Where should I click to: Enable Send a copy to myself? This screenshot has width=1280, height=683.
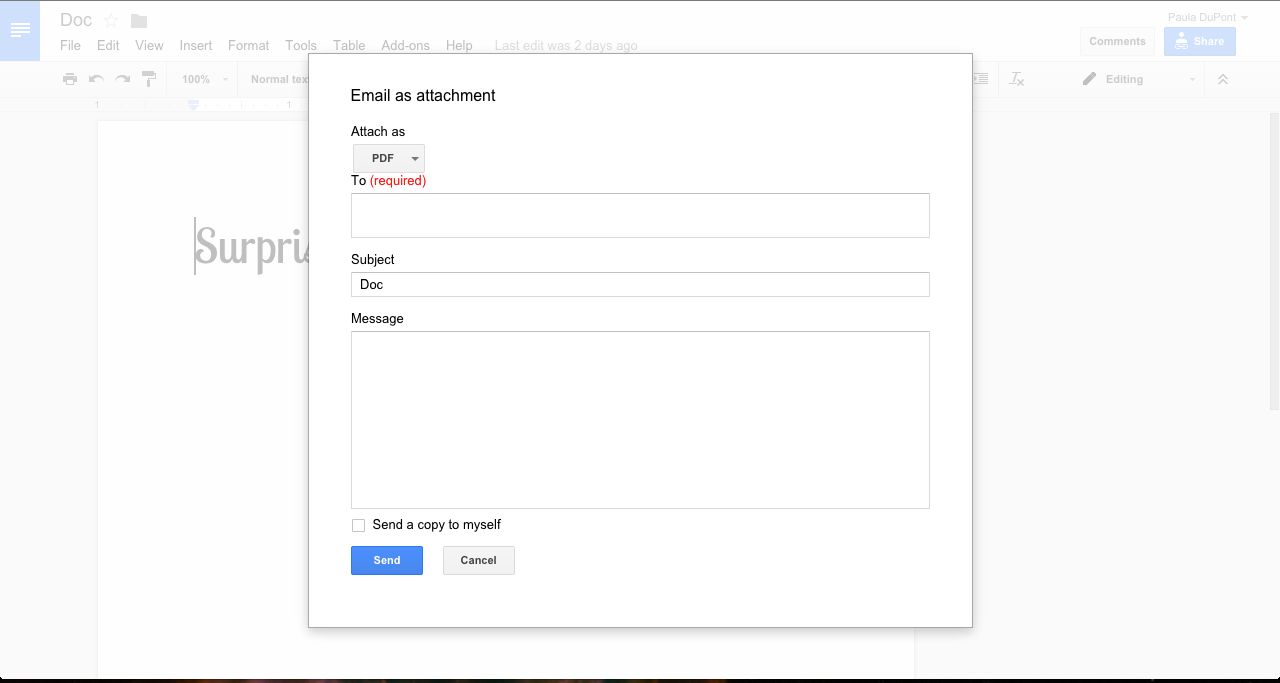coord(358,525)
